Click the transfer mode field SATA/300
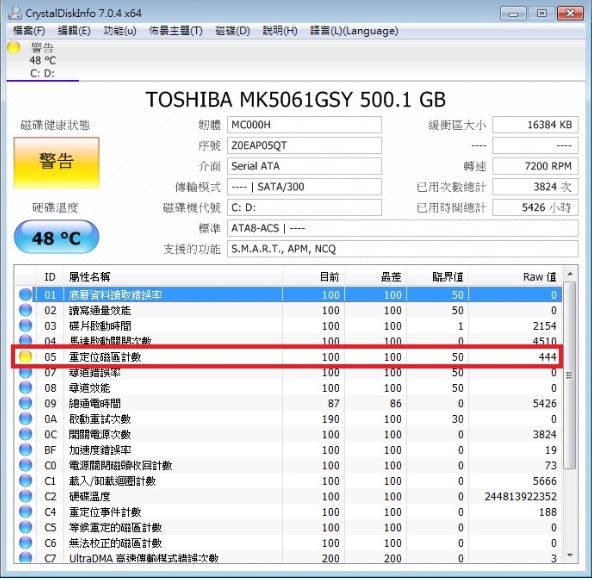The height and width of the screenshot is (580, 592). [304, 187]
